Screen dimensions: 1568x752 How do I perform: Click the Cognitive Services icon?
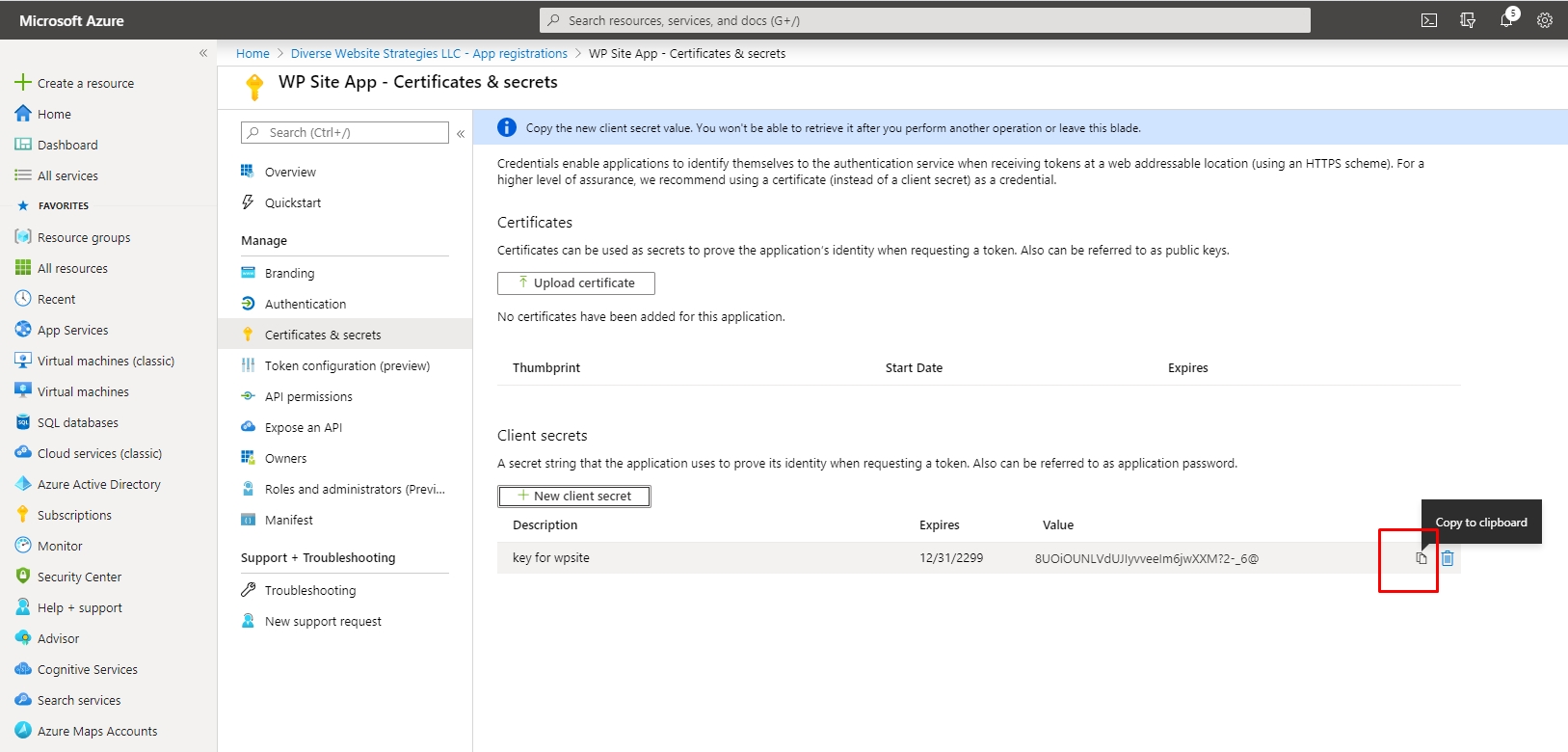click(23, 669)
